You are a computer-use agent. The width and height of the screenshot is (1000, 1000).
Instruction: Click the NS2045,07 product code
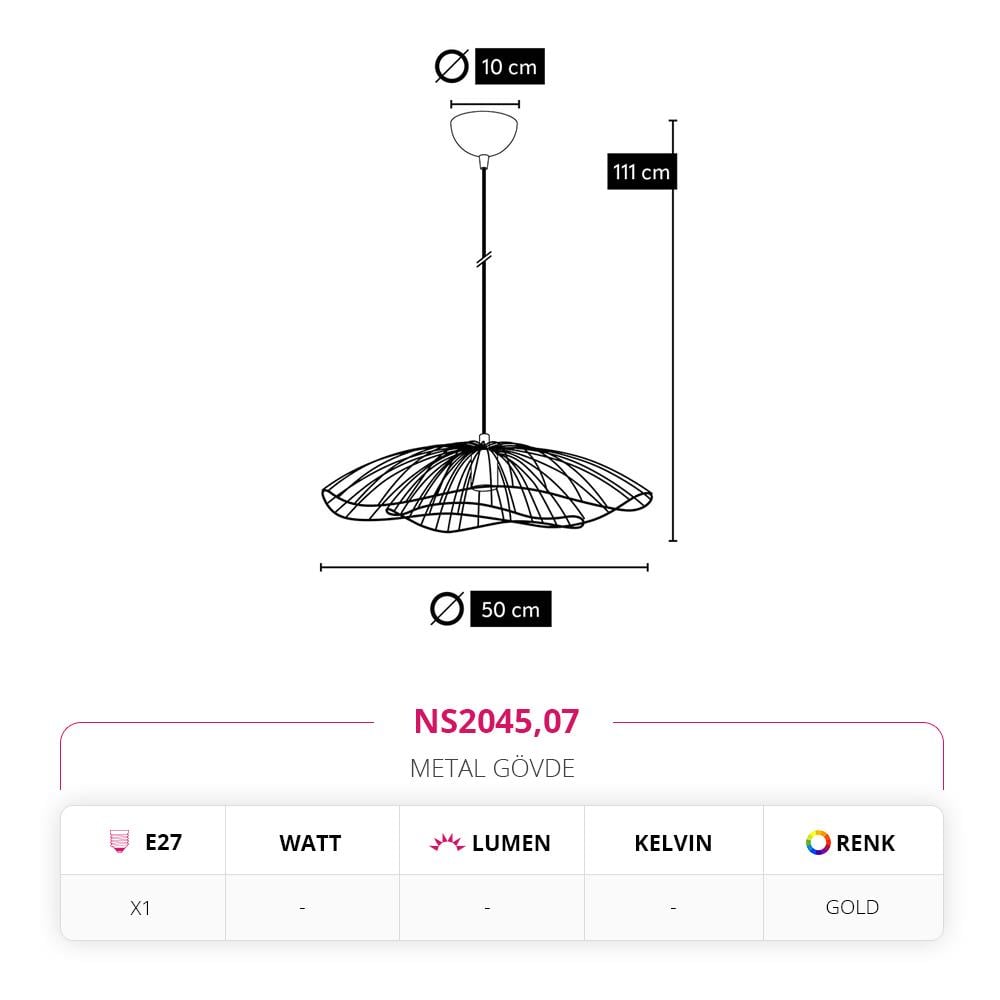click(496, 721)
